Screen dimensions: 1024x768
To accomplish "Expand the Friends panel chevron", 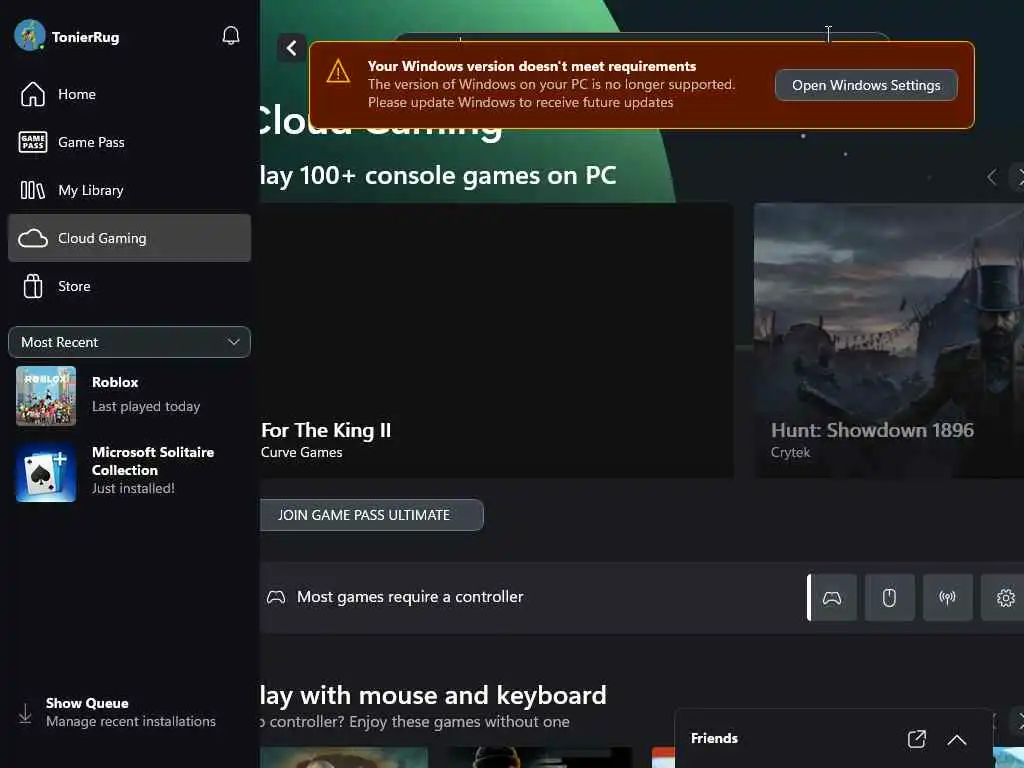I will point(957,740).
